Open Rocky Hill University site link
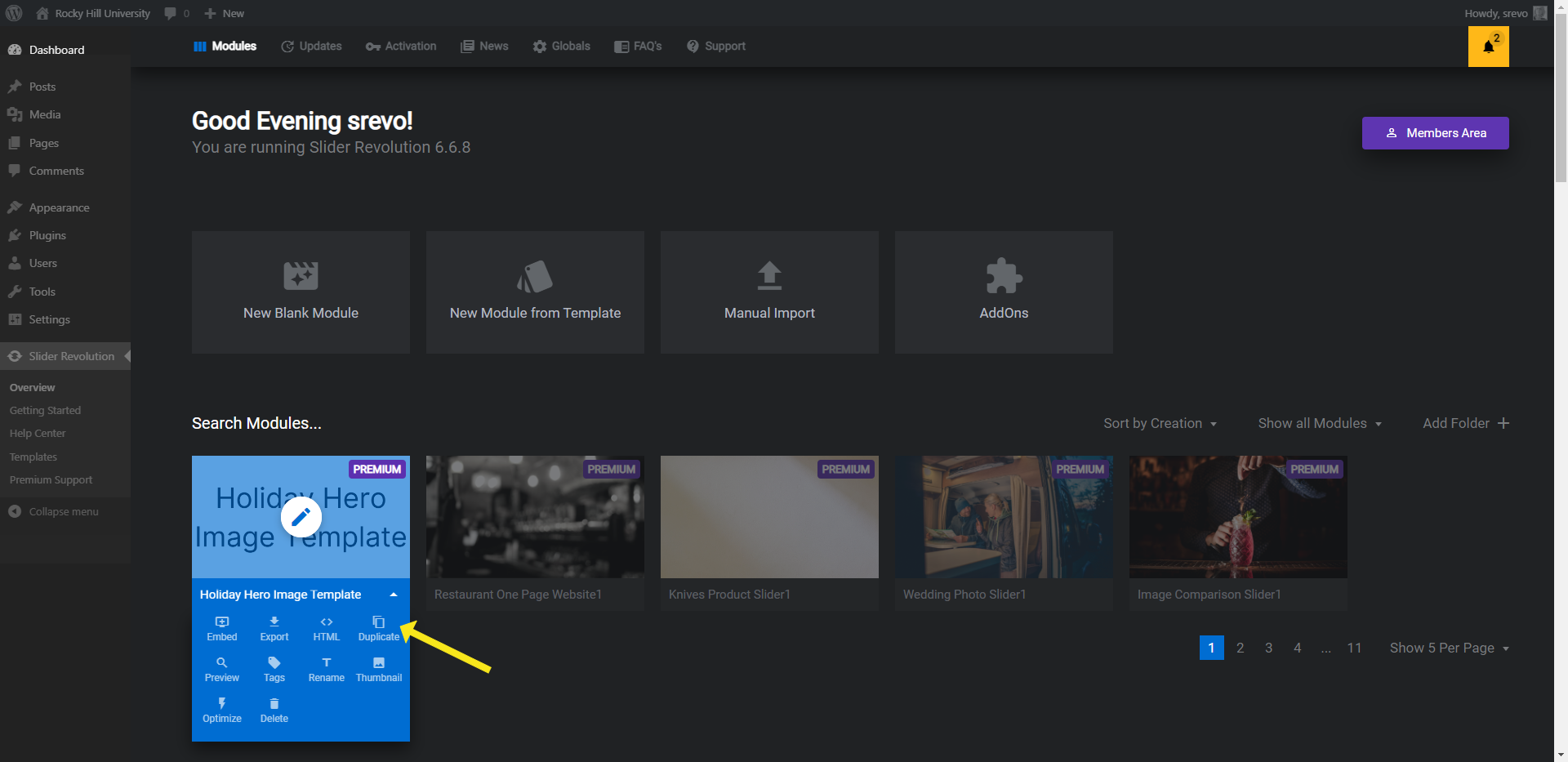1568x762 pixels. coord(93,13)
